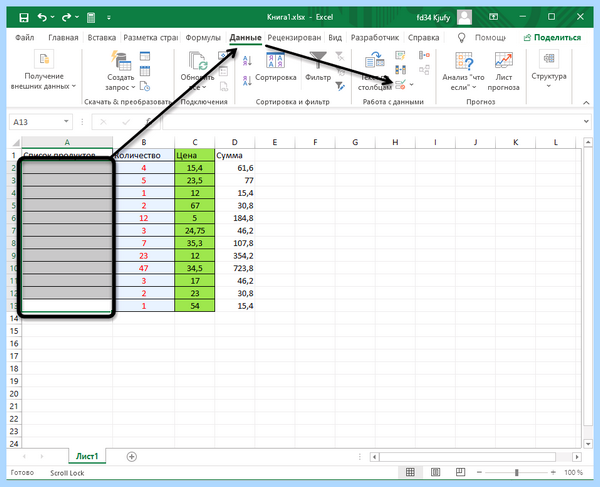Open Анализ "что если" menu
The height and width of the screenshot is (487, 600).
click(463, 72)
